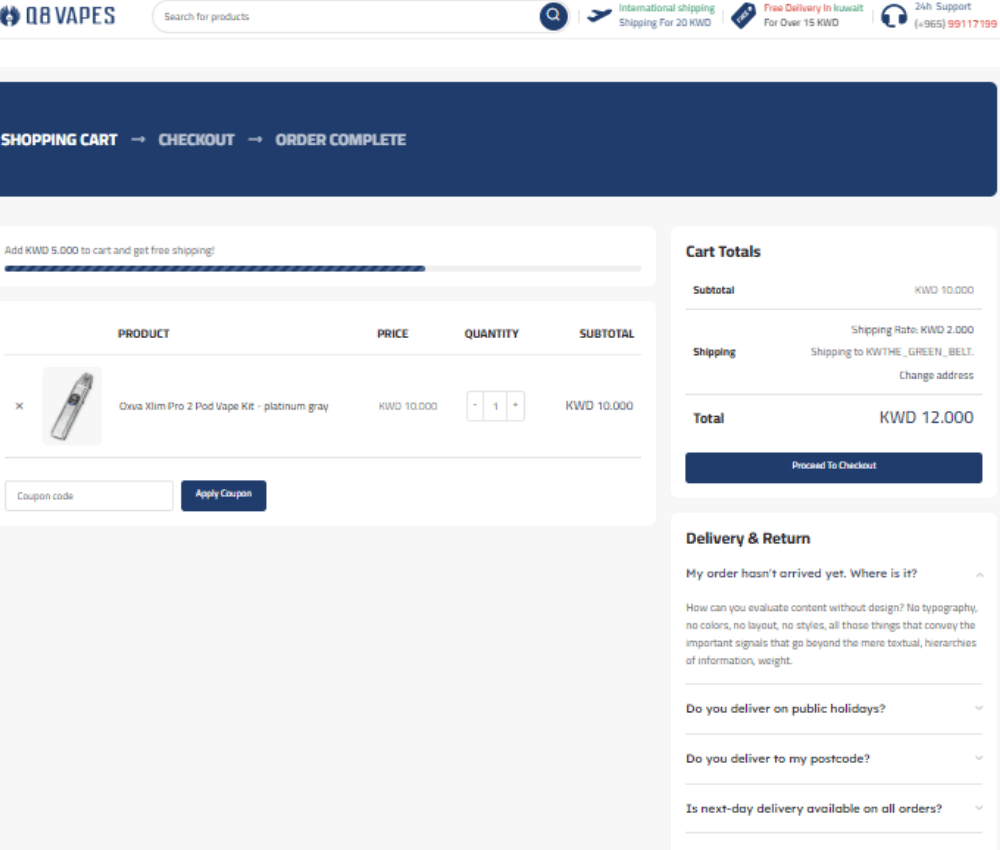1000x850 pixels.
Task: Click the Delivery & Return heading
Action: click(x=747, y=538)
